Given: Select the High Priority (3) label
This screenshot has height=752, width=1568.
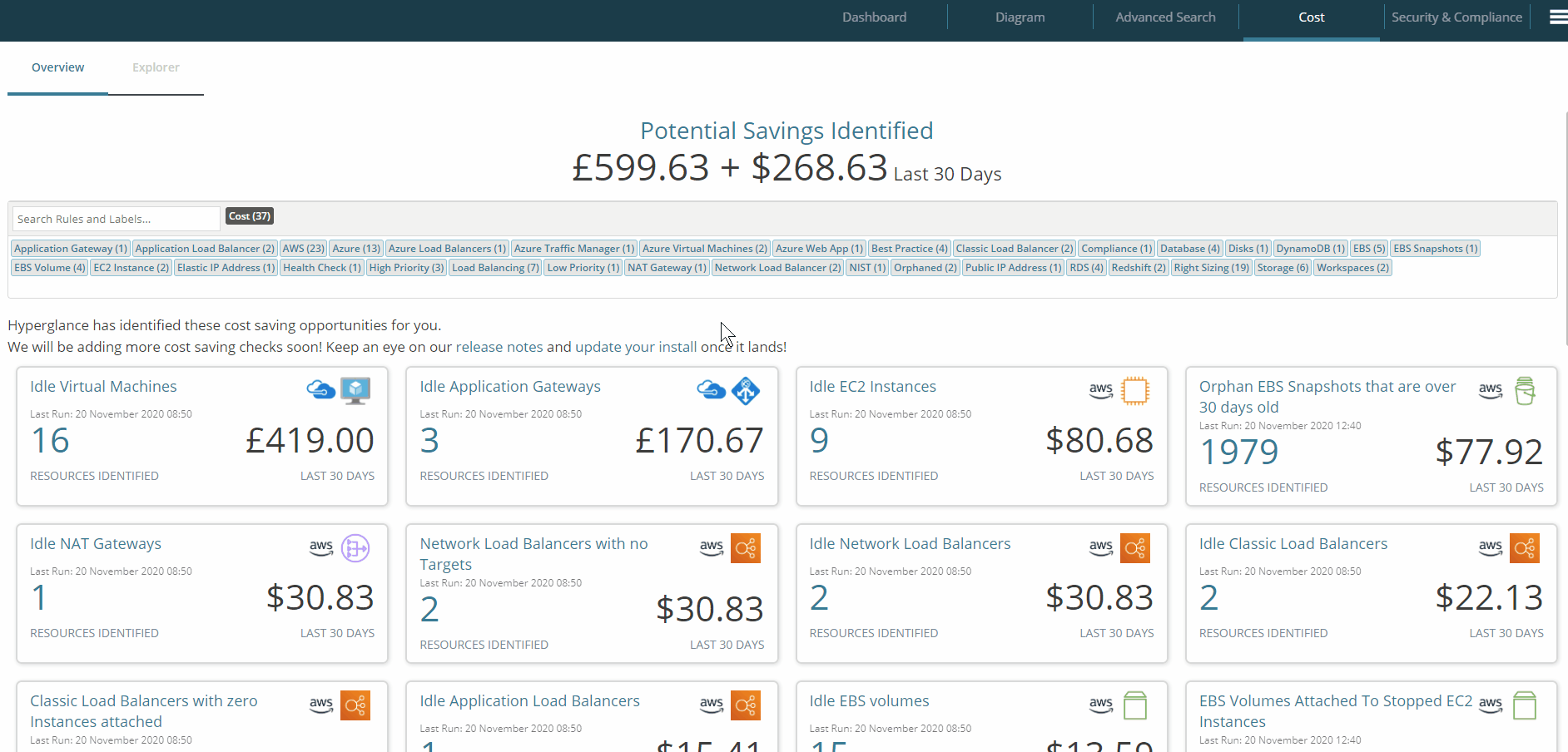Looking at the screenshot, I should [406, 267].
